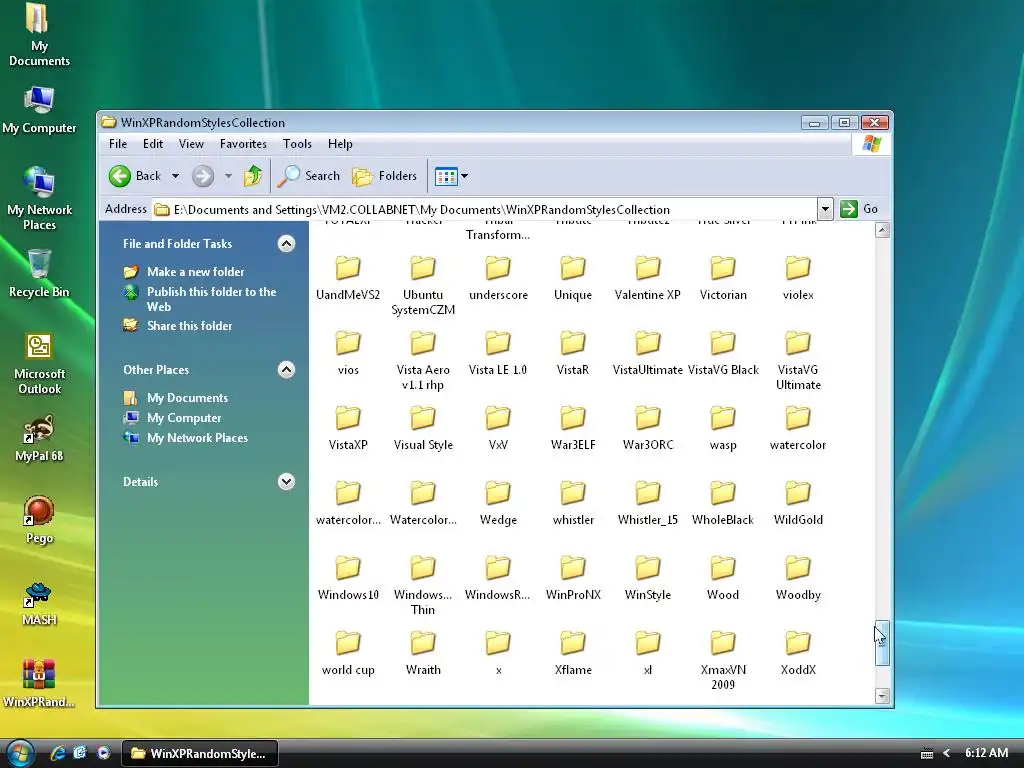Click the taskbar clock
1024x768 pixels.
point(987,753)
